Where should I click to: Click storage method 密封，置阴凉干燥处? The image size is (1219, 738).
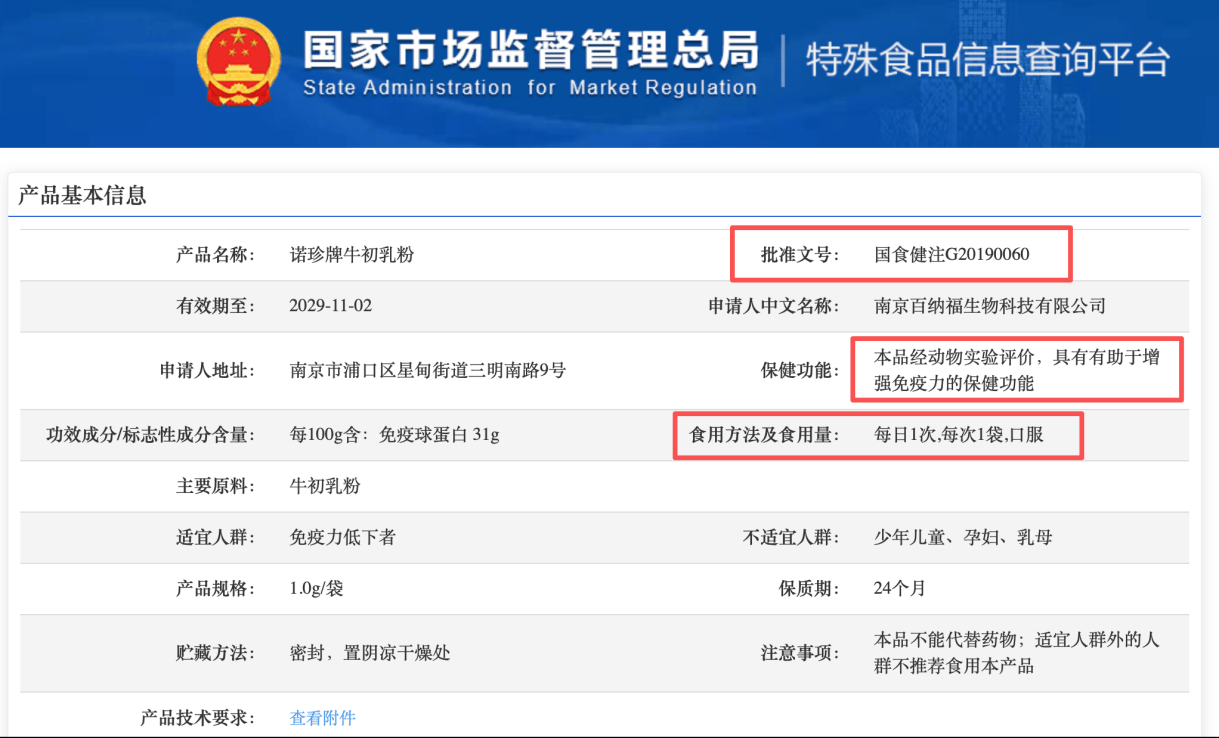[369, 653]
